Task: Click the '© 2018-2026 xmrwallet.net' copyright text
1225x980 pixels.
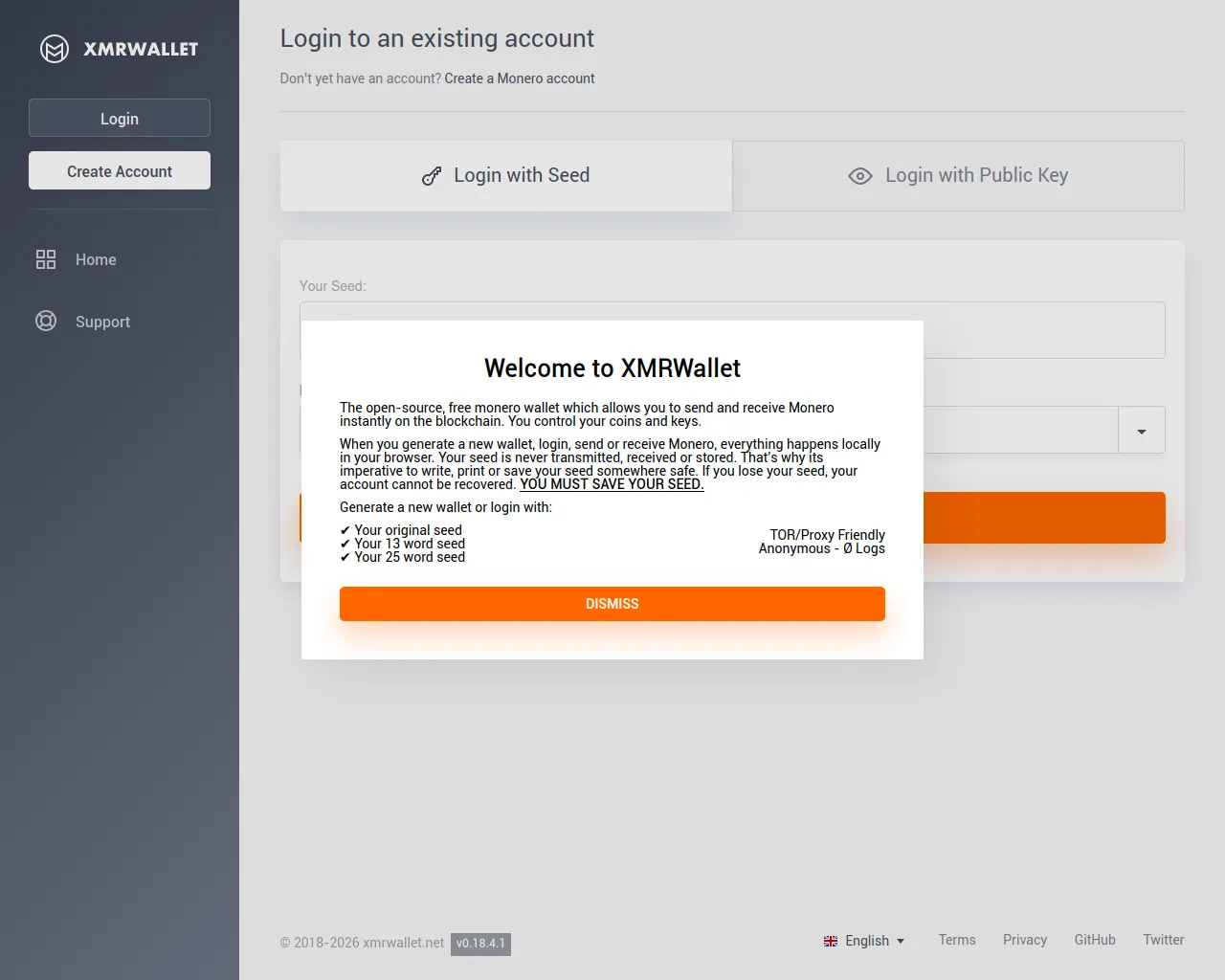Action: tap(362, 943)
